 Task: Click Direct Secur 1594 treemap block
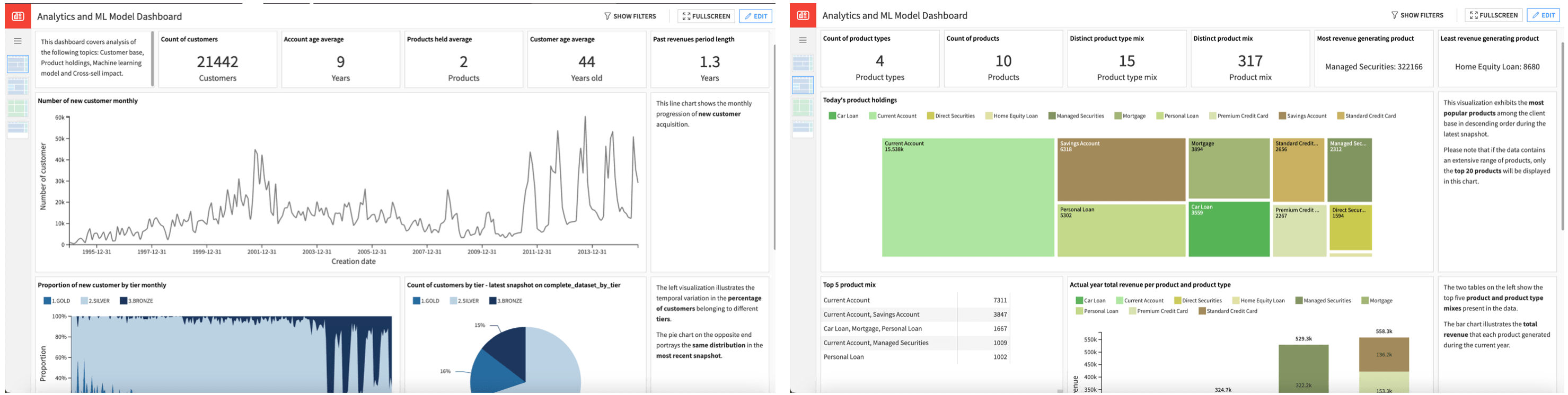(x=1350, y=228)
